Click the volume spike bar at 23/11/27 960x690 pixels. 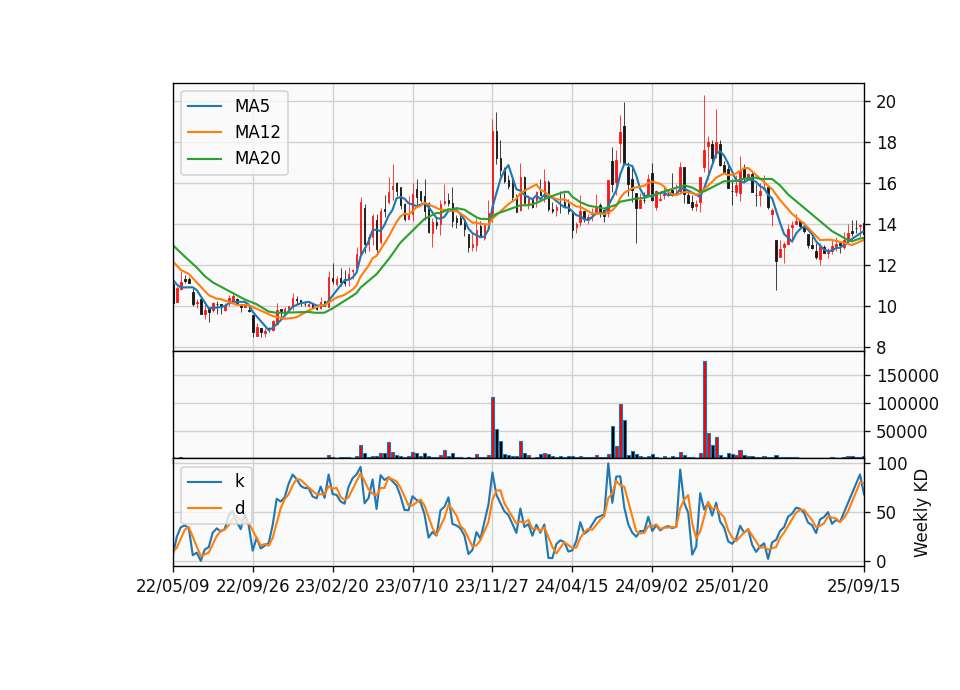coord(493,427)
